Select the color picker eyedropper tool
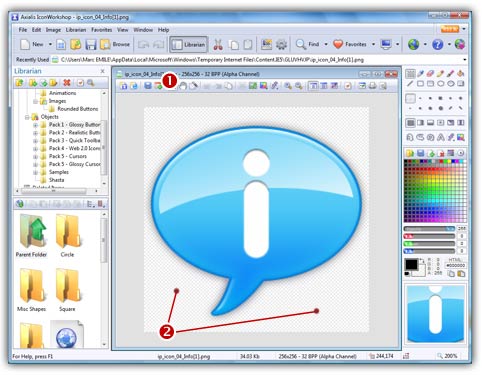The image size is (482, 375). pyautogui.click(x=420, y=73)
